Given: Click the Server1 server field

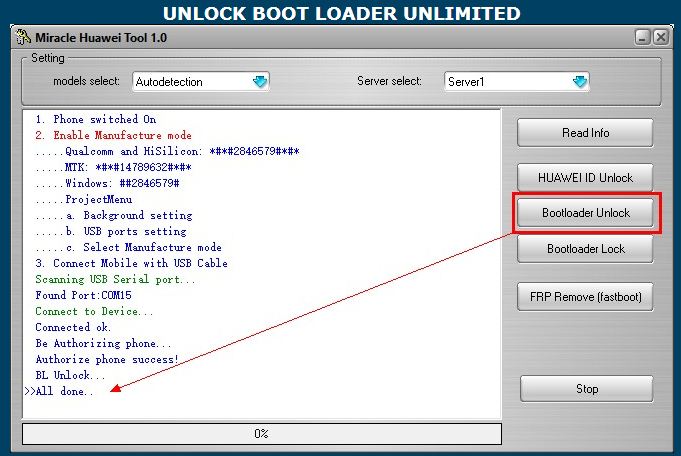Looking at the screenshot, I should [x=516, y=82].
